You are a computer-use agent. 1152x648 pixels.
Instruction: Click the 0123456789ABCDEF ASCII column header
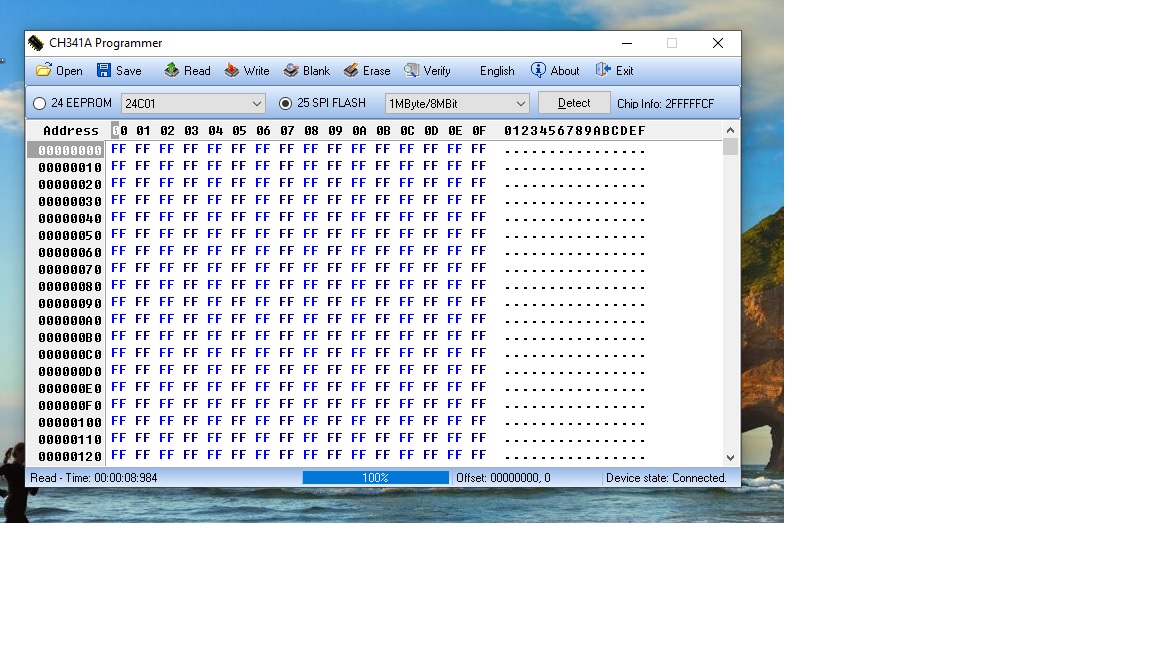(x=575, y=131)
